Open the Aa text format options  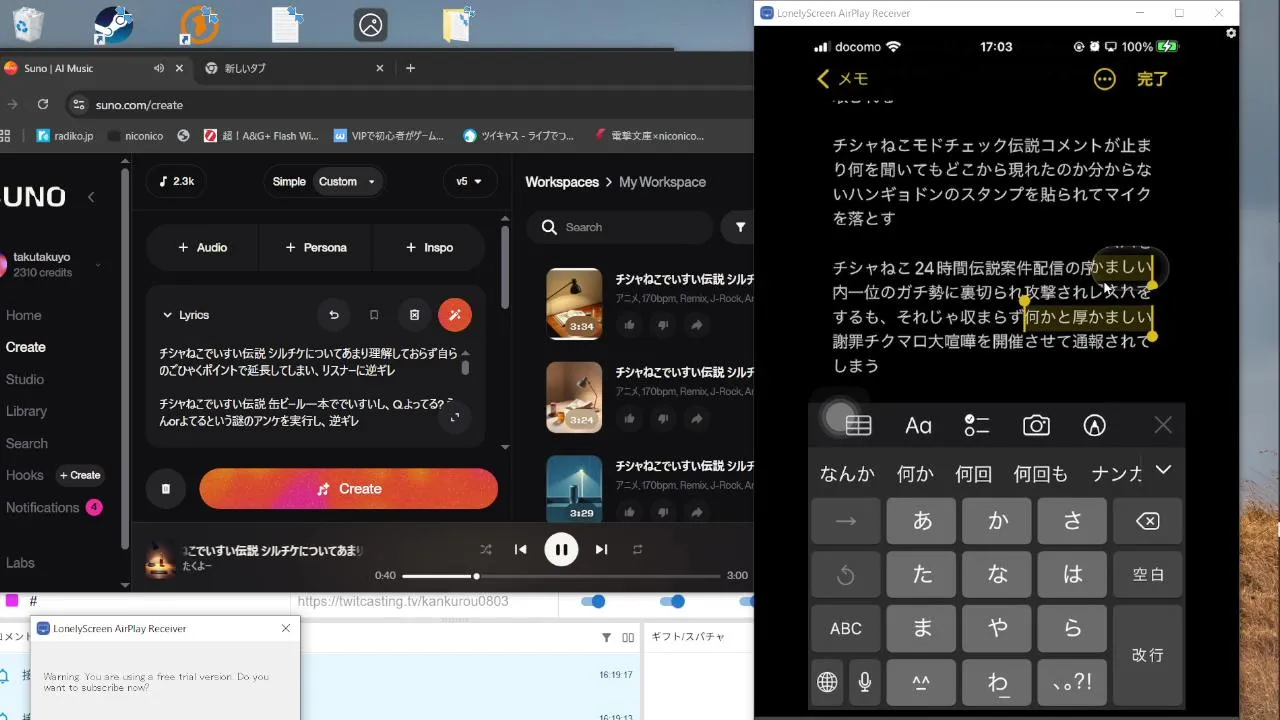tap(918, 426)
